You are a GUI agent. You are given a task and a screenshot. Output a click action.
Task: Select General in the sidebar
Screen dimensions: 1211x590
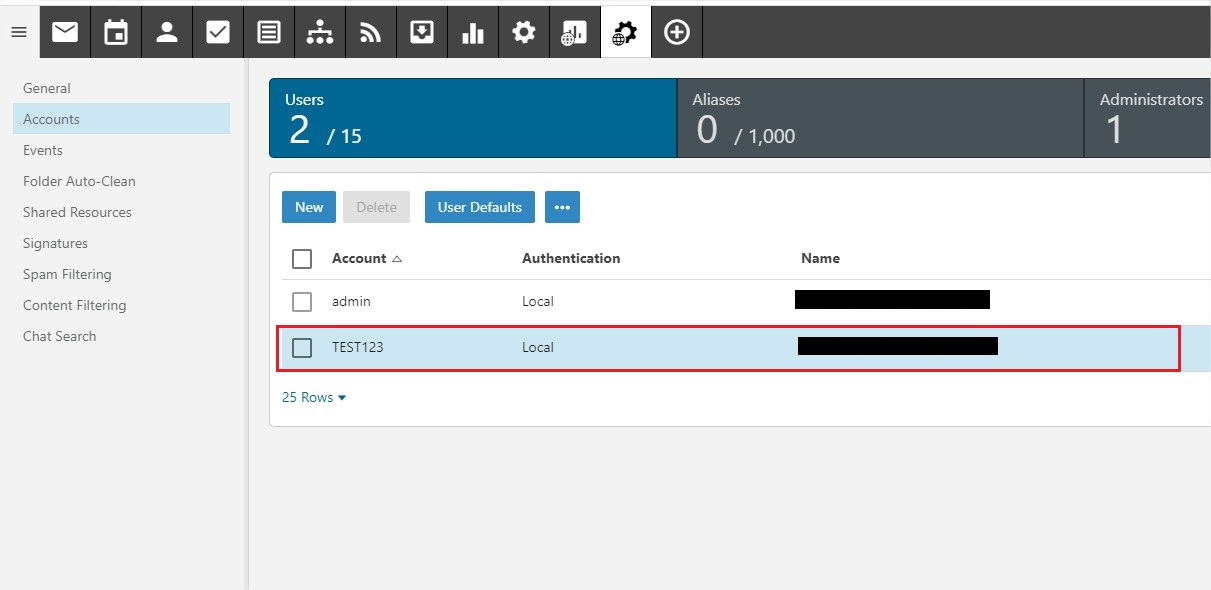[47, 88]
